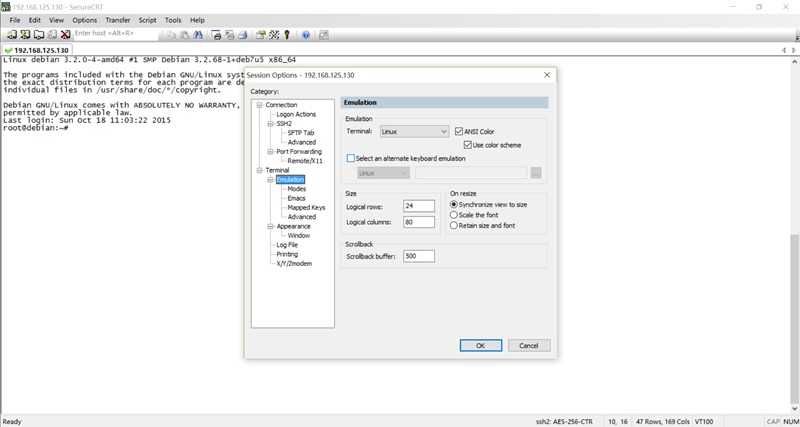Screen dimensions: 800x427
Task: Select Mapped Keys in the tree
Action: click(x=306, y=208)
